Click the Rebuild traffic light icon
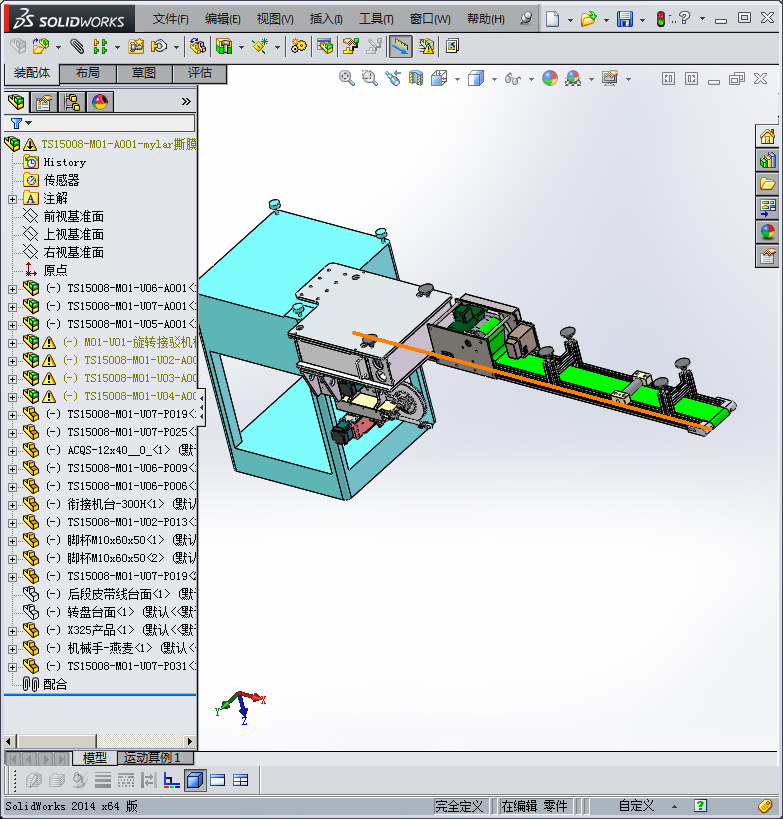 point(661,19)
